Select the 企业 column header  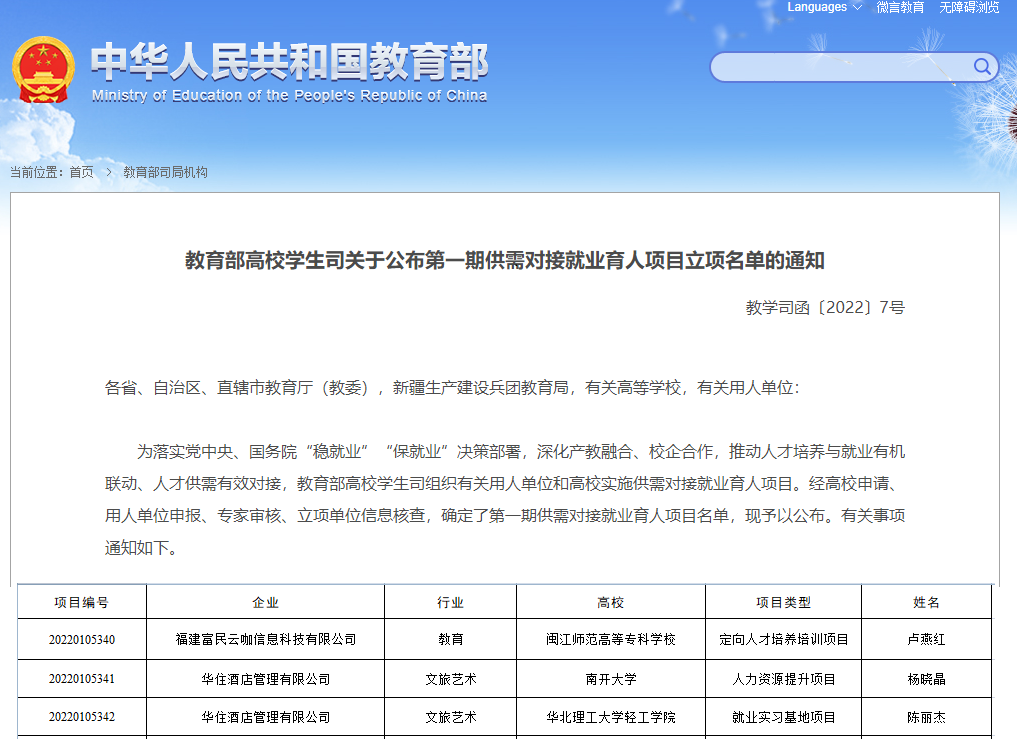[266, 603]
